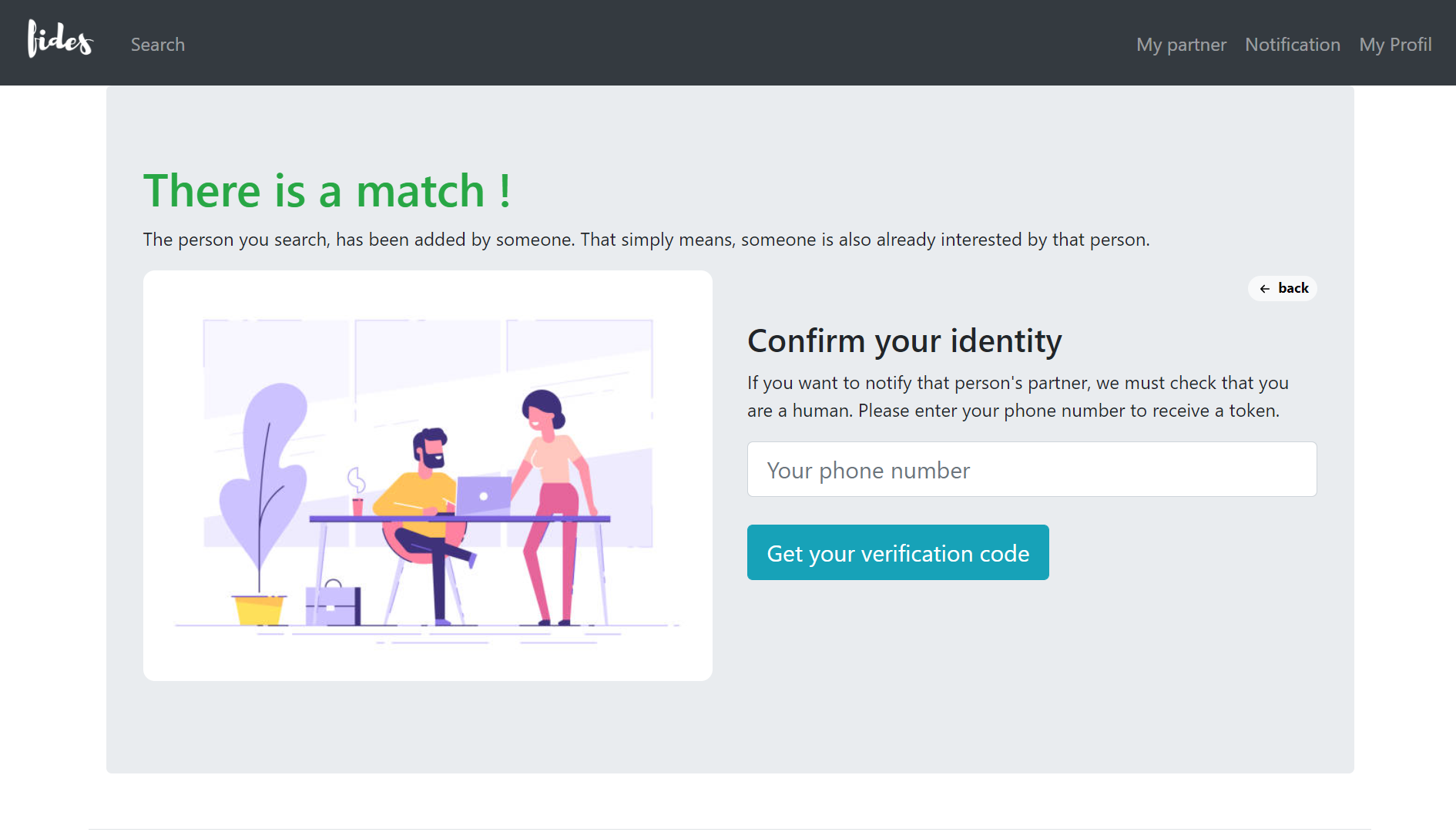
Task: Click the laptop in the illustration
Action: pos(484,495)
